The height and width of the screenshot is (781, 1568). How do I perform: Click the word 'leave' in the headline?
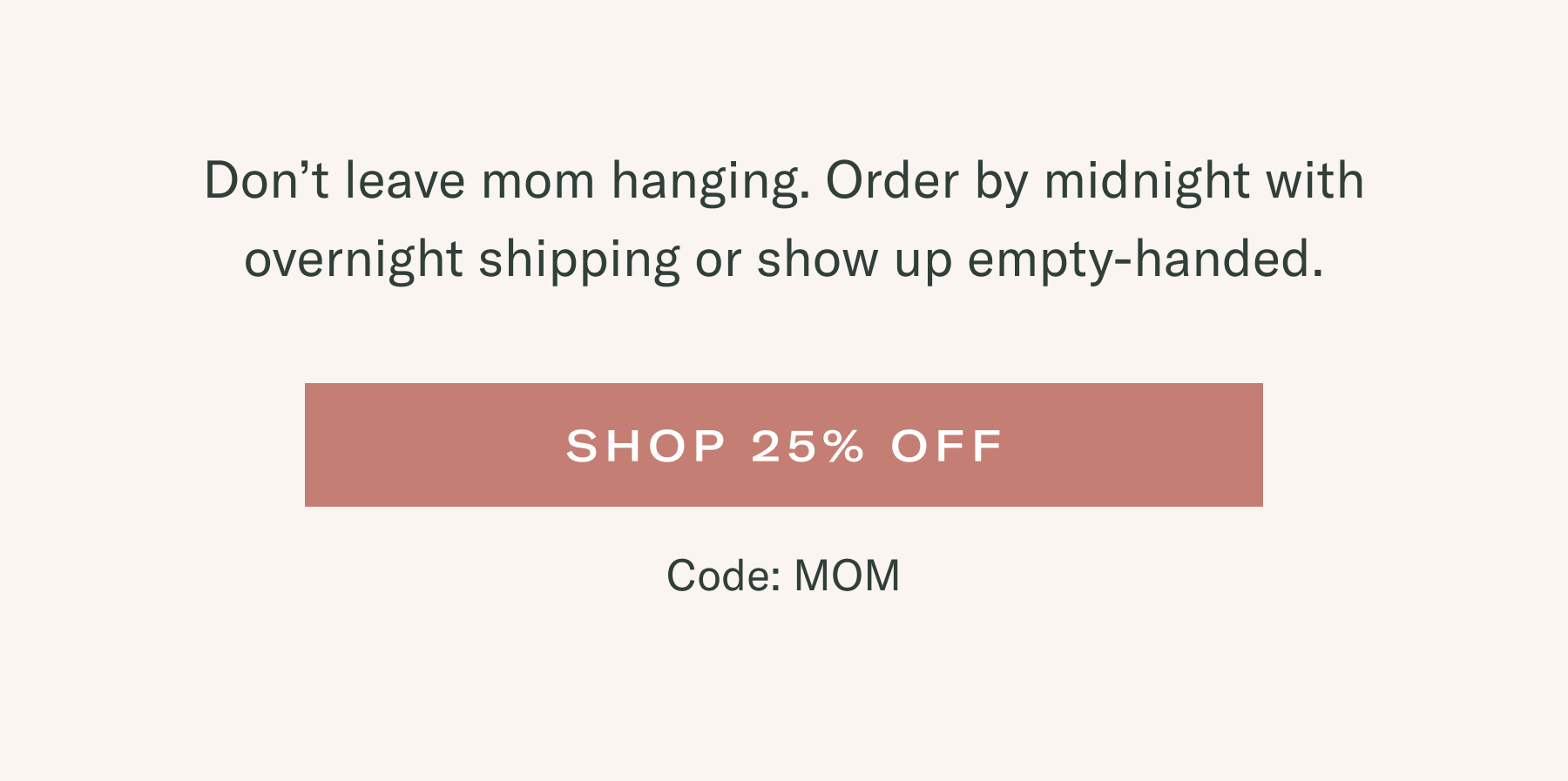405,181
